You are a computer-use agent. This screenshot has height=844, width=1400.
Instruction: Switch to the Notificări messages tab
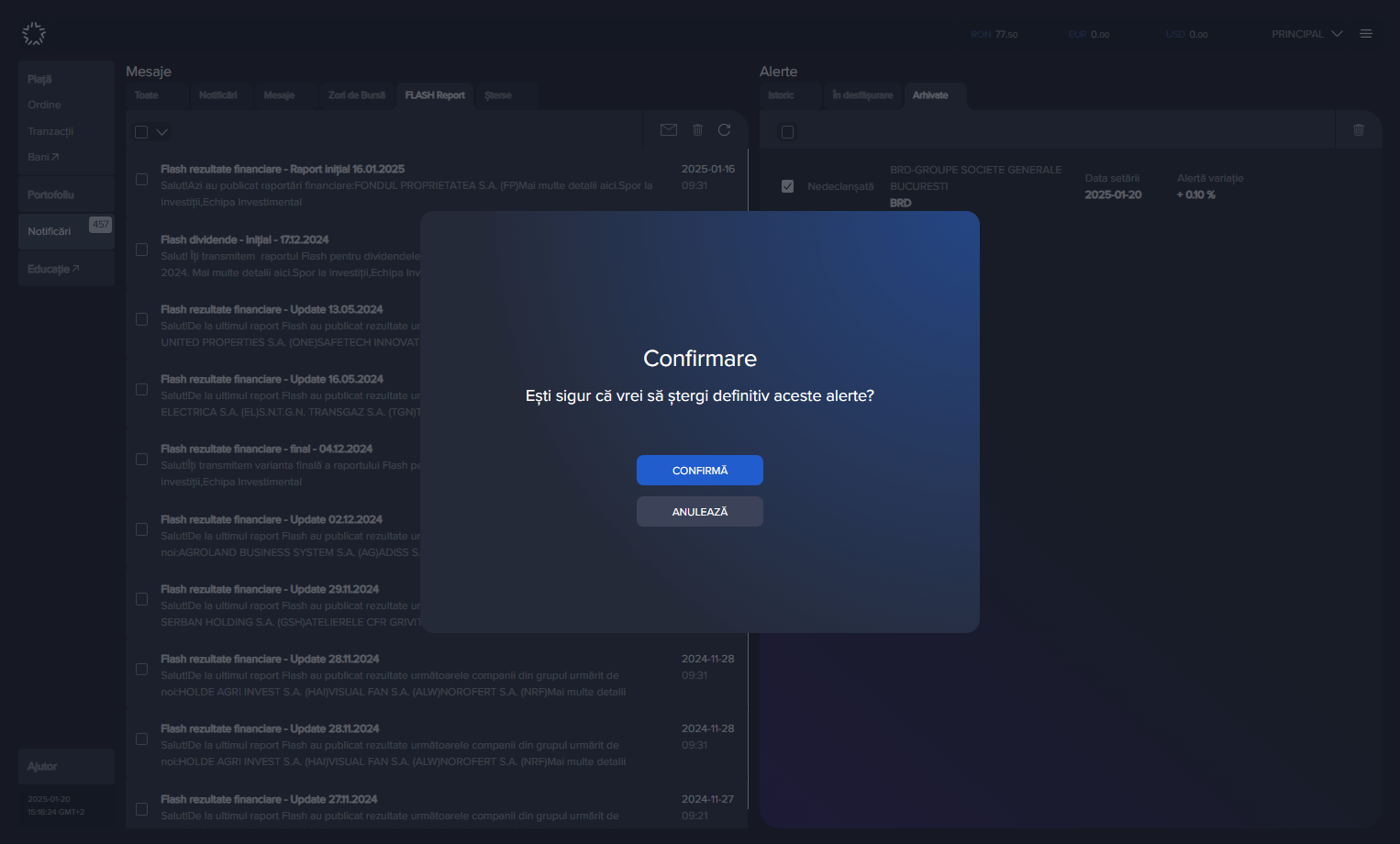coord(218,95)
